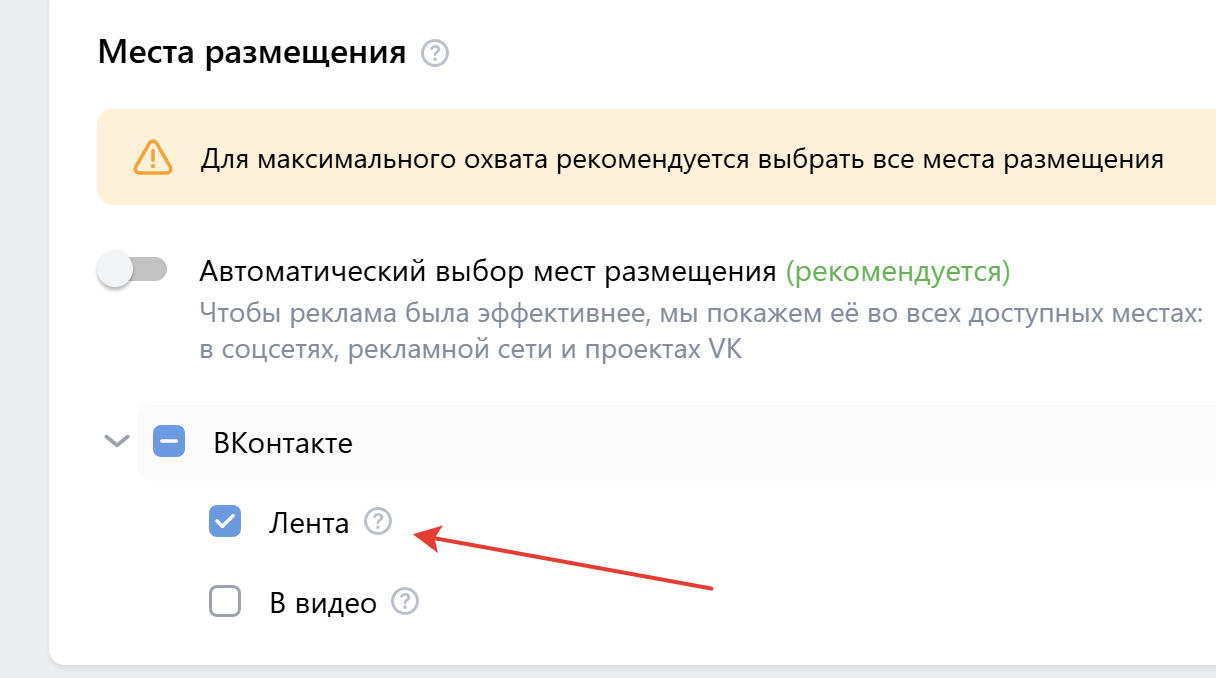Click the Места размещения section heading
This screenshot has width=1216, height=678.
[x=252, y=53]
